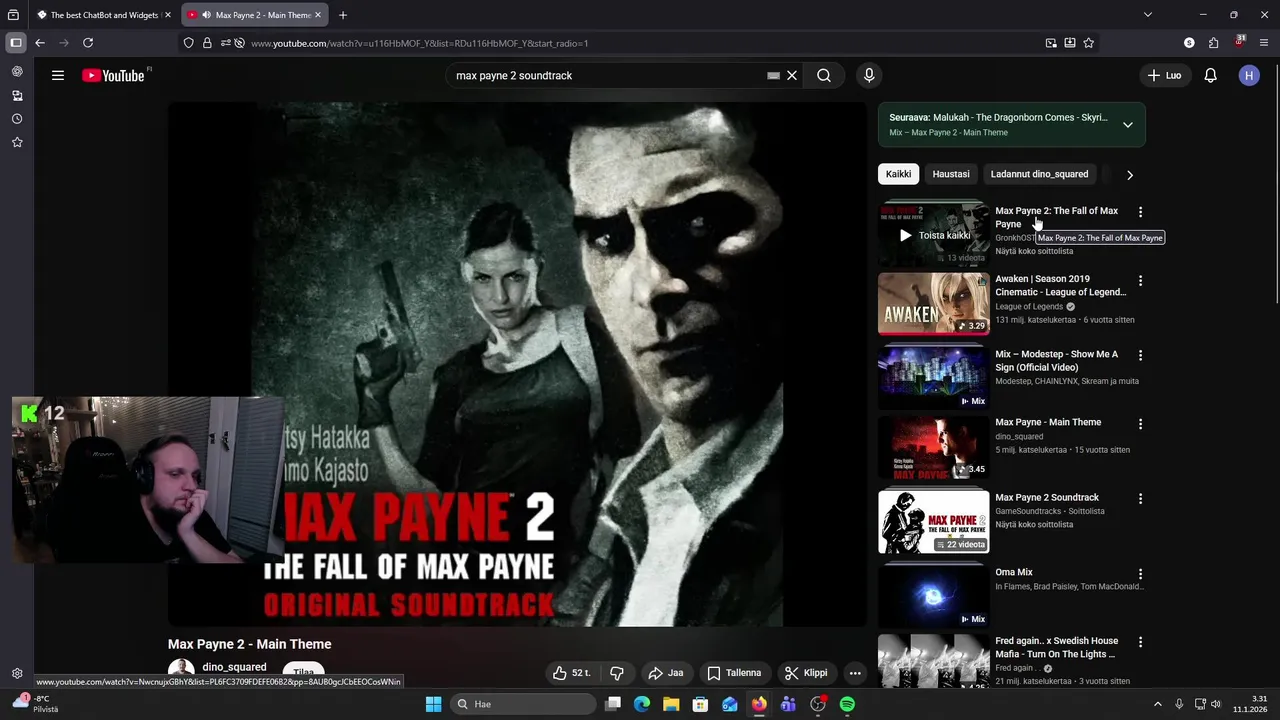
Task: Clear the search text with the X
Action: pos(792,75)
